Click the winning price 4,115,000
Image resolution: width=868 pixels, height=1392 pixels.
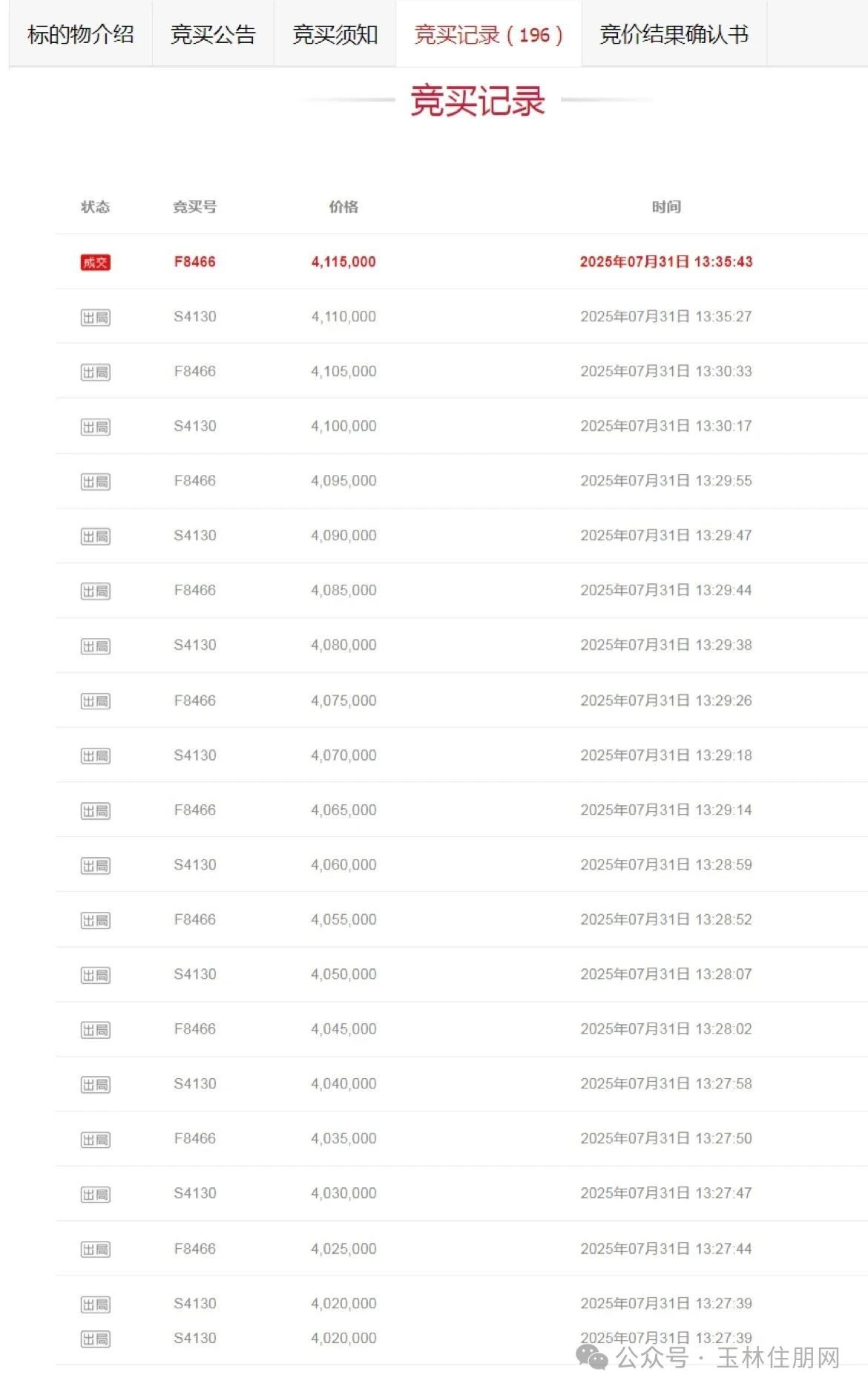[343, 262]
